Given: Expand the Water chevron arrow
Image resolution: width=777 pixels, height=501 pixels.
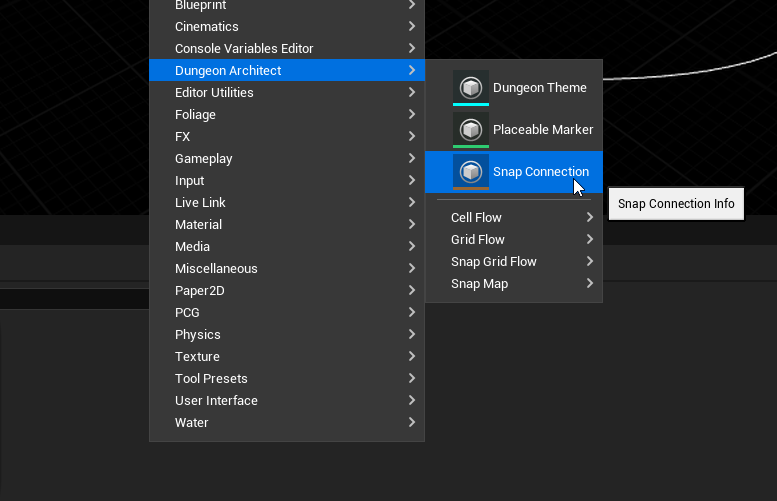Looking at the screenshot, I should coord(412,422).
